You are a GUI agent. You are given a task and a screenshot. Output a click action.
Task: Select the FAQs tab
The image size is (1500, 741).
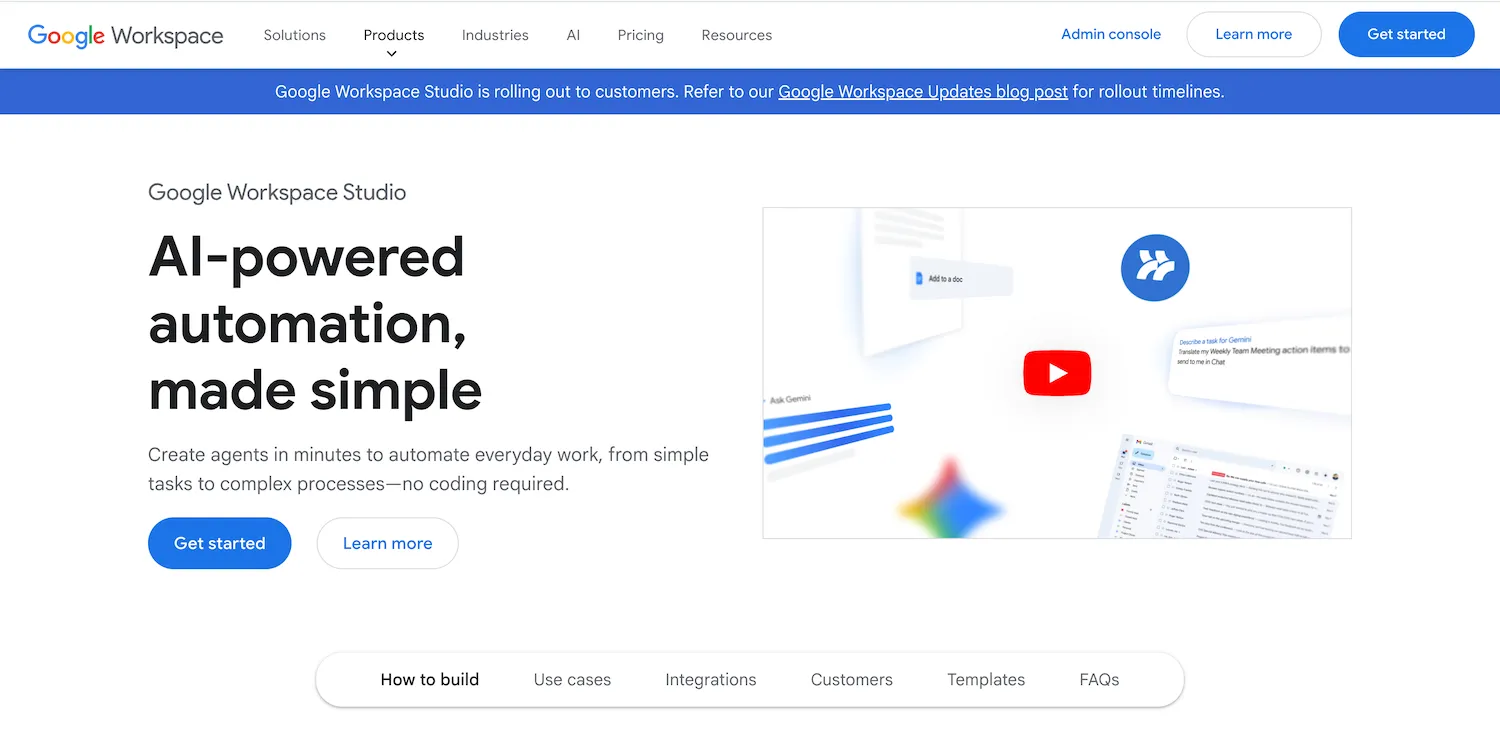(1098, 679)
